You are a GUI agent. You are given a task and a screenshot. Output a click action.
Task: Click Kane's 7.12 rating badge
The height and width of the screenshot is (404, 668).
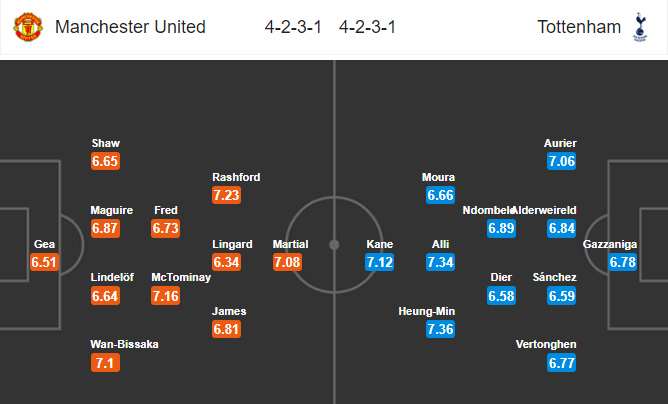click(x=379, y=262)
